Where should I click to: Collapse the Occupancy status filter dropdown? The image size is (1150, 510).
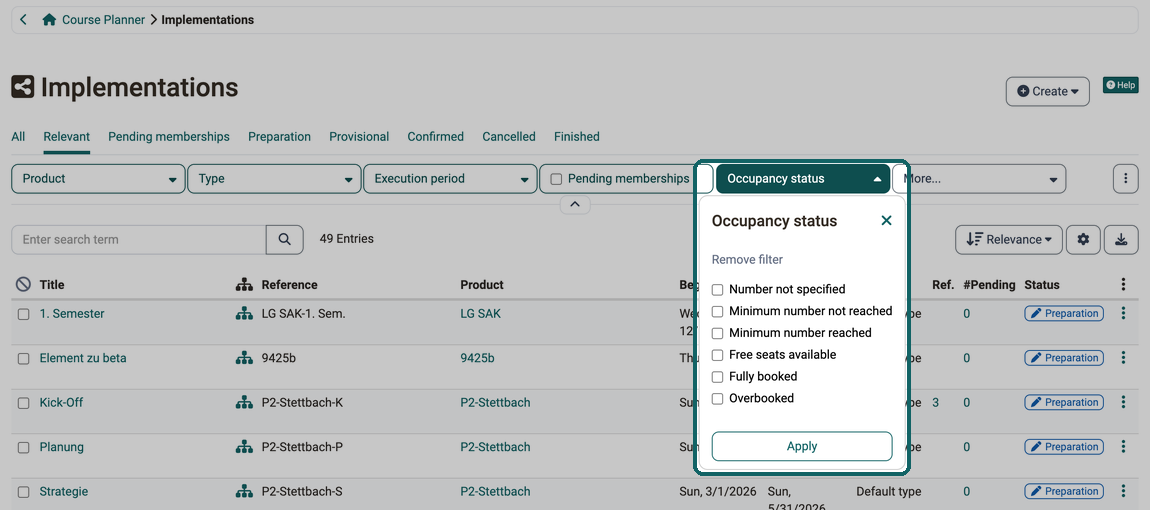(803, 178)
